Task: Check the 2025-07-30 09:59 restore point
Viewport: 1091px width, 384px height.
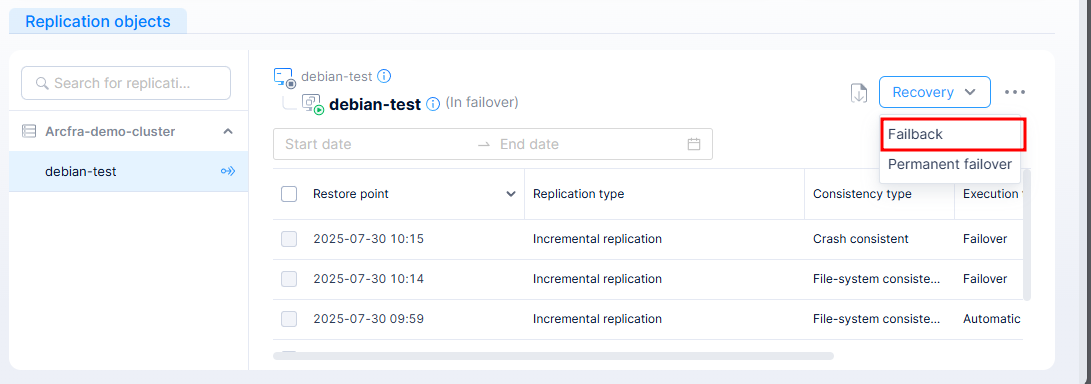Action: [x=289, y=319]
